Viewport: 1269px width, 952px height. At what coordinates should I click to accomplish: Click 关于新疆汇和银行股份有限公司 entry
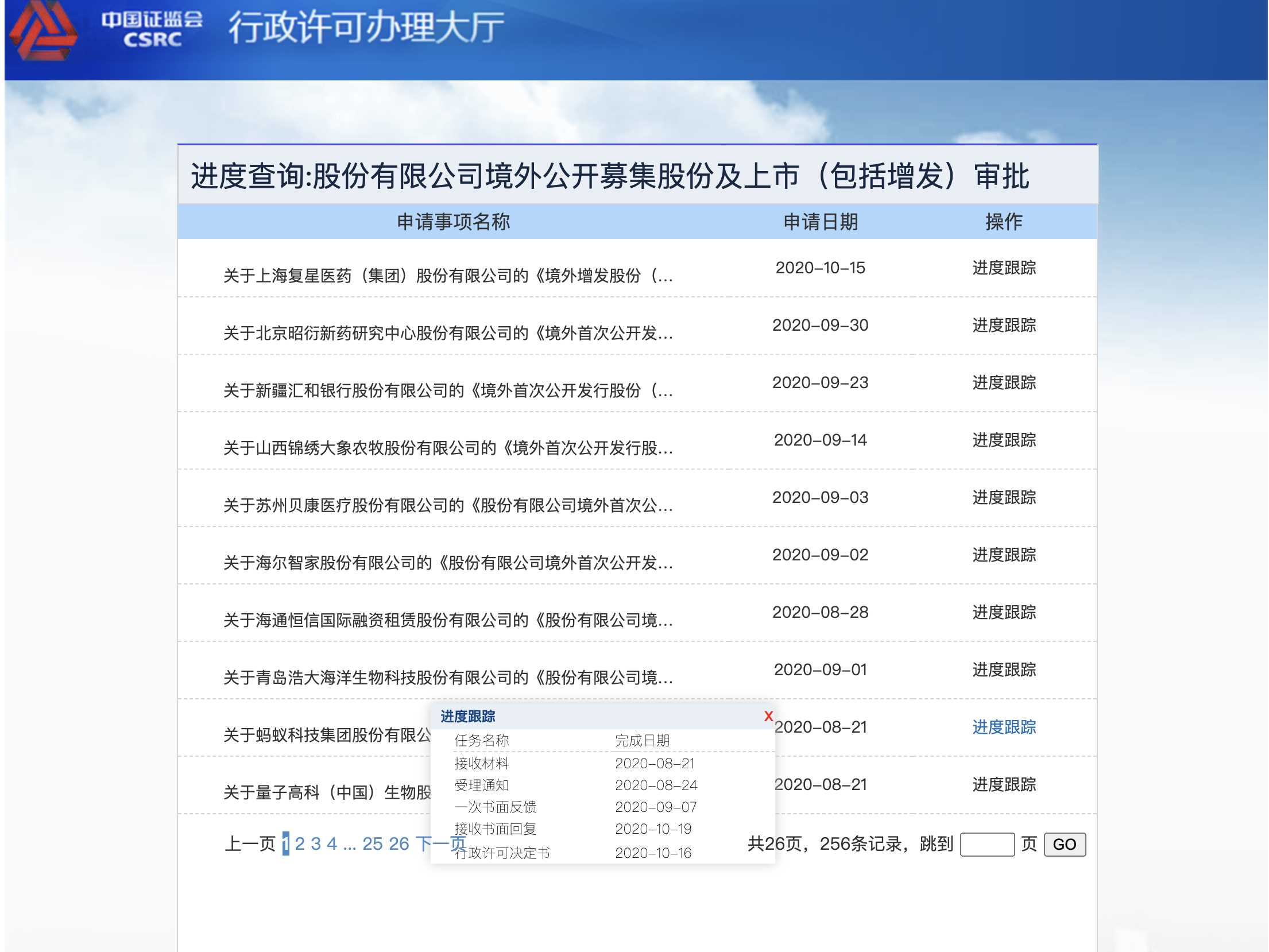tap(448, 390)
